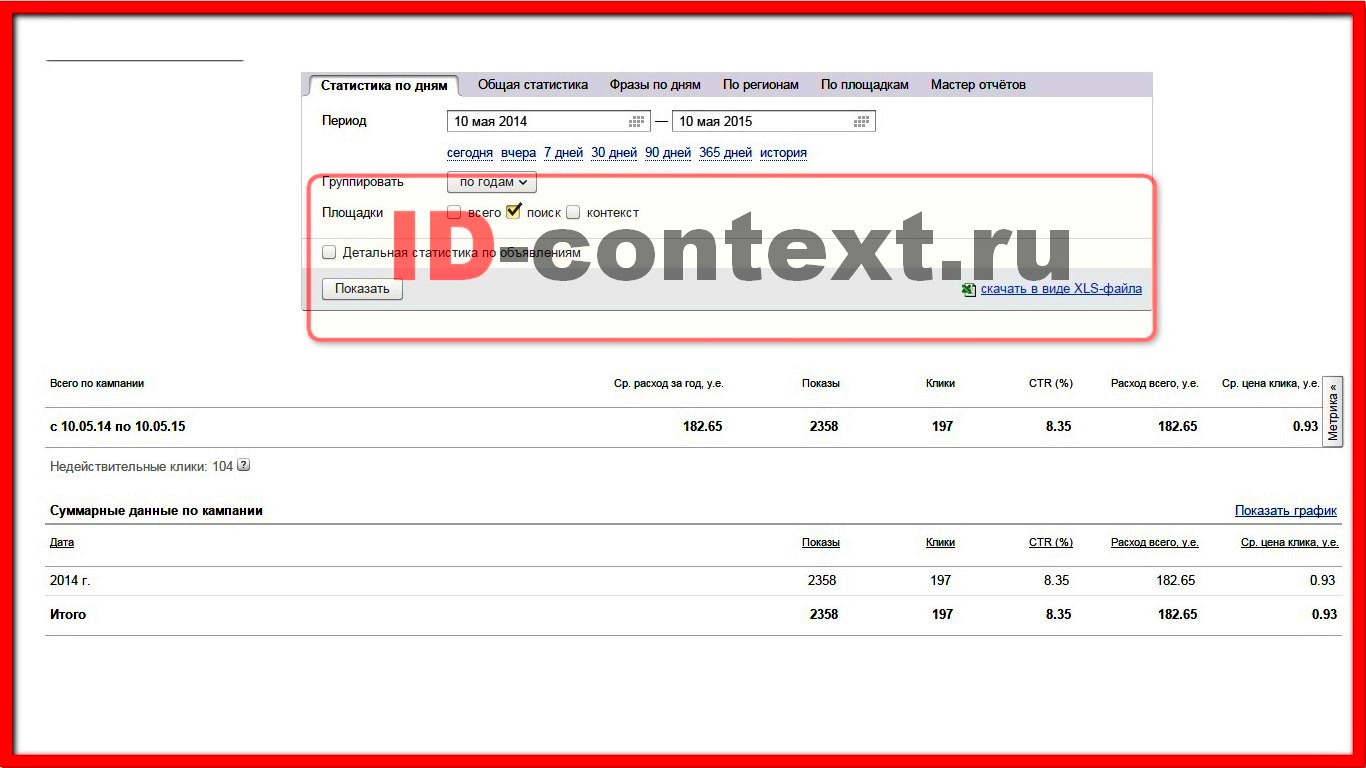Open the 'Фразы по дням' tab

655,85
